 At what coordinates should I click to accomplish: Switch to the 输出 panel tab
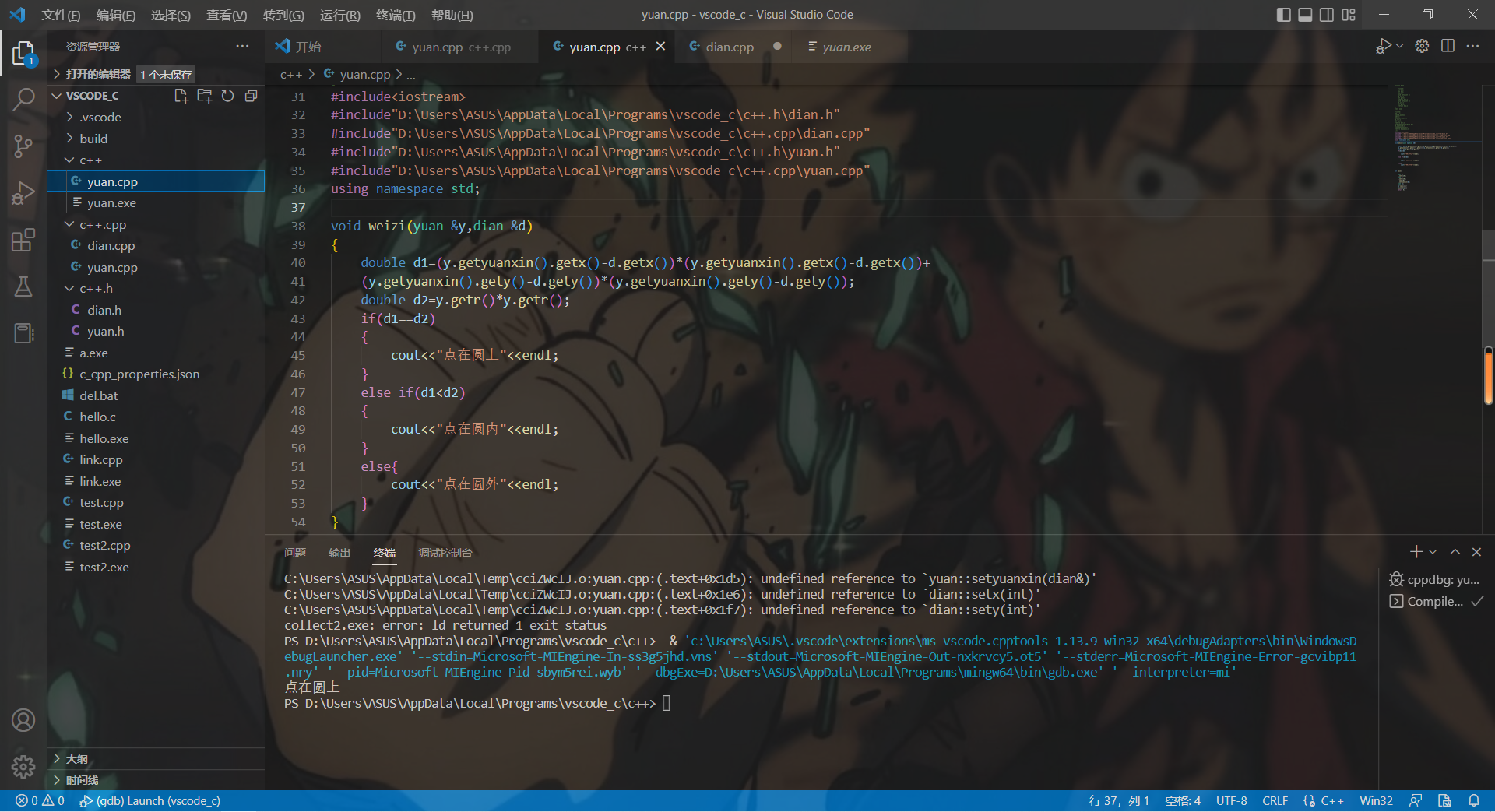coord(339,553)
